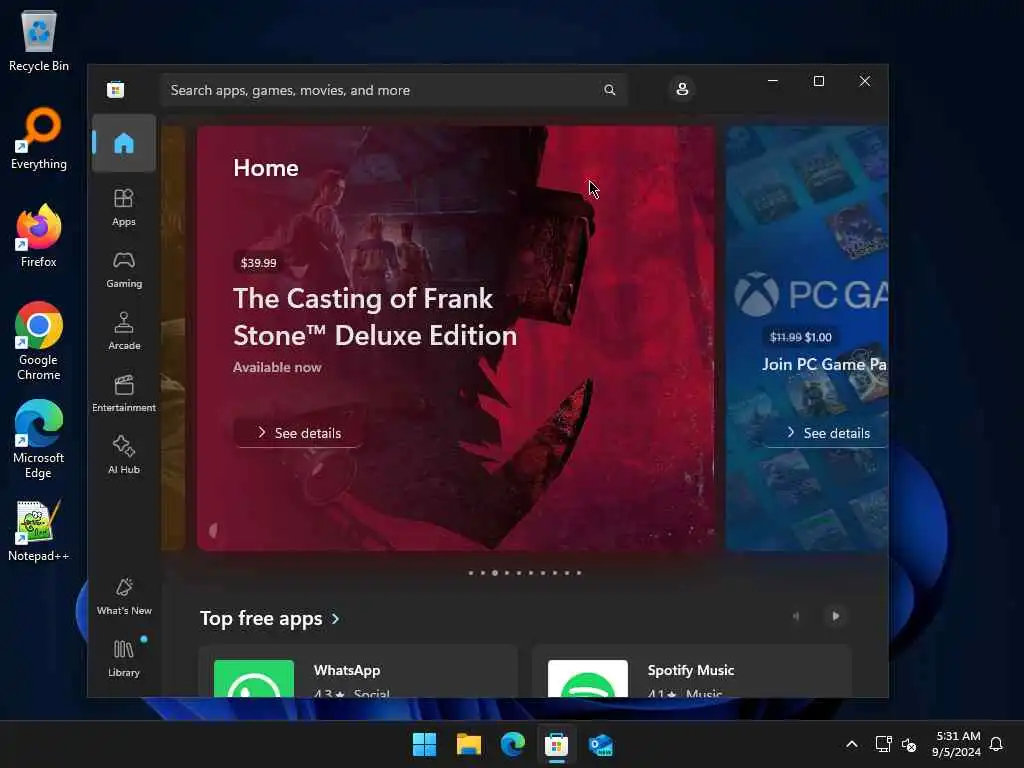Advance Top free apps with next arrow

click(x=835, y=616)
